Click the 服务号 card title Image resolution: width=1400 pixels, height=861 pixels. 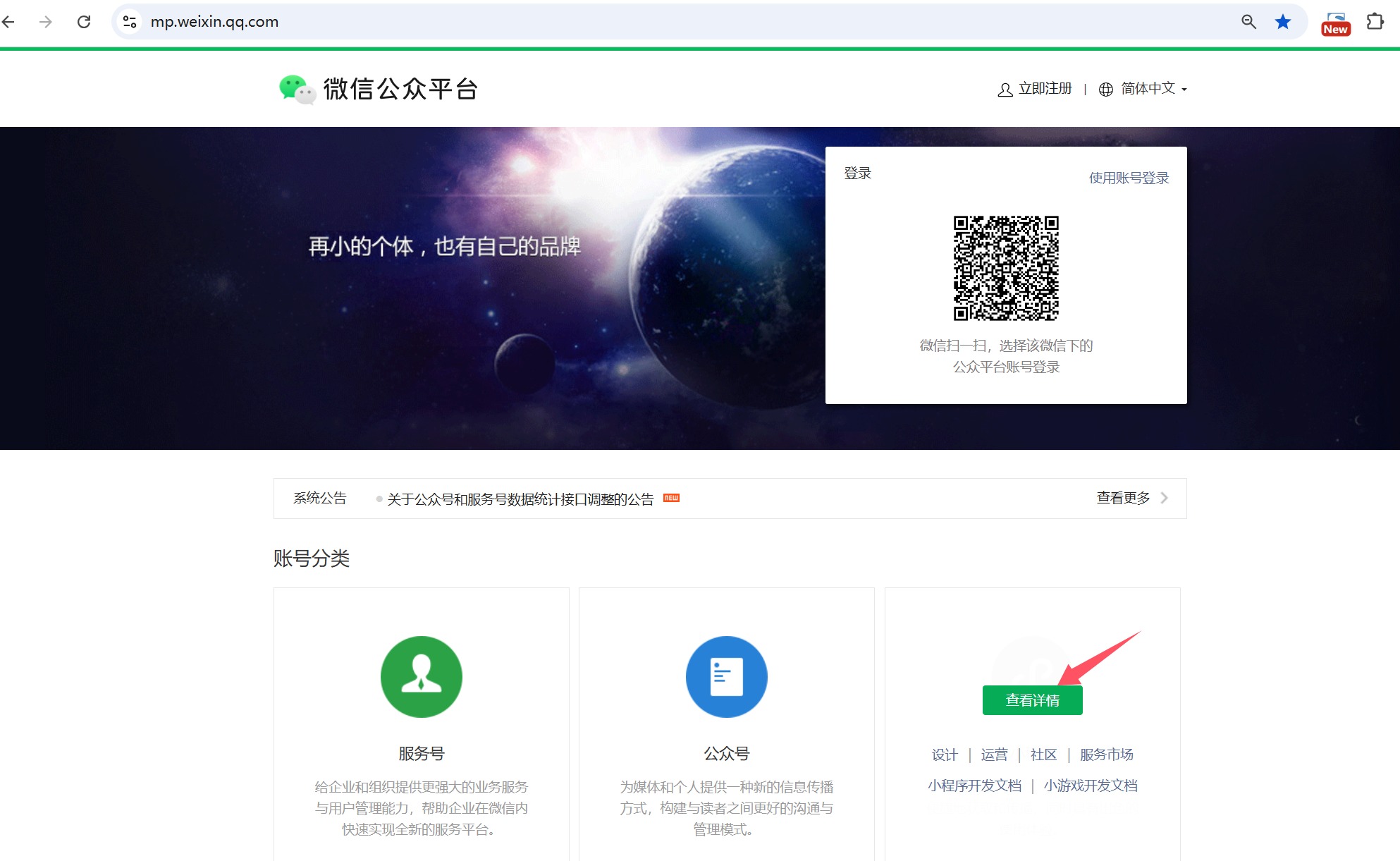(422, 754)
